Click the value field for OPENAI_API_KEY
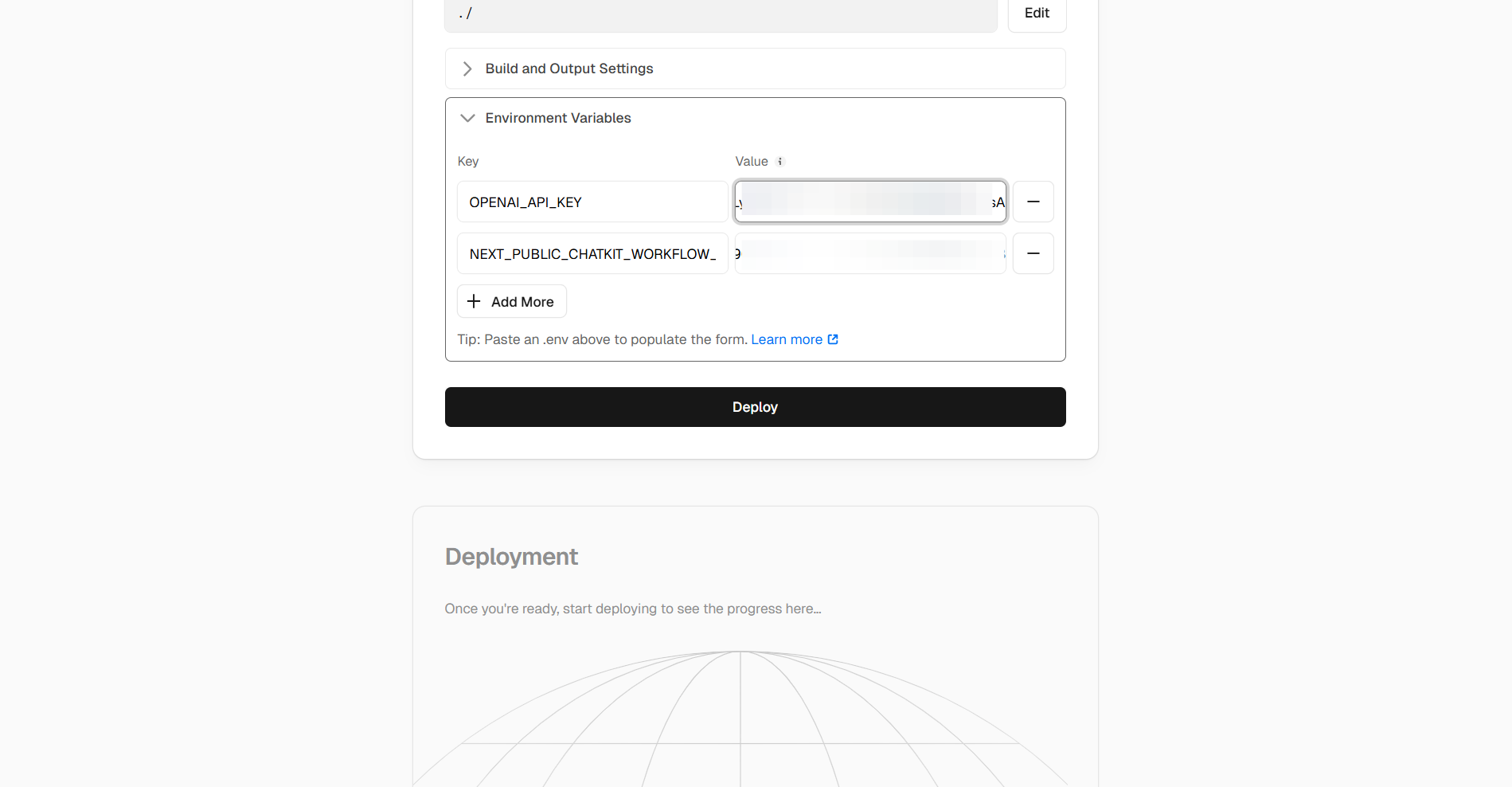Screen dimensions: 1512x787 (869, 202)
